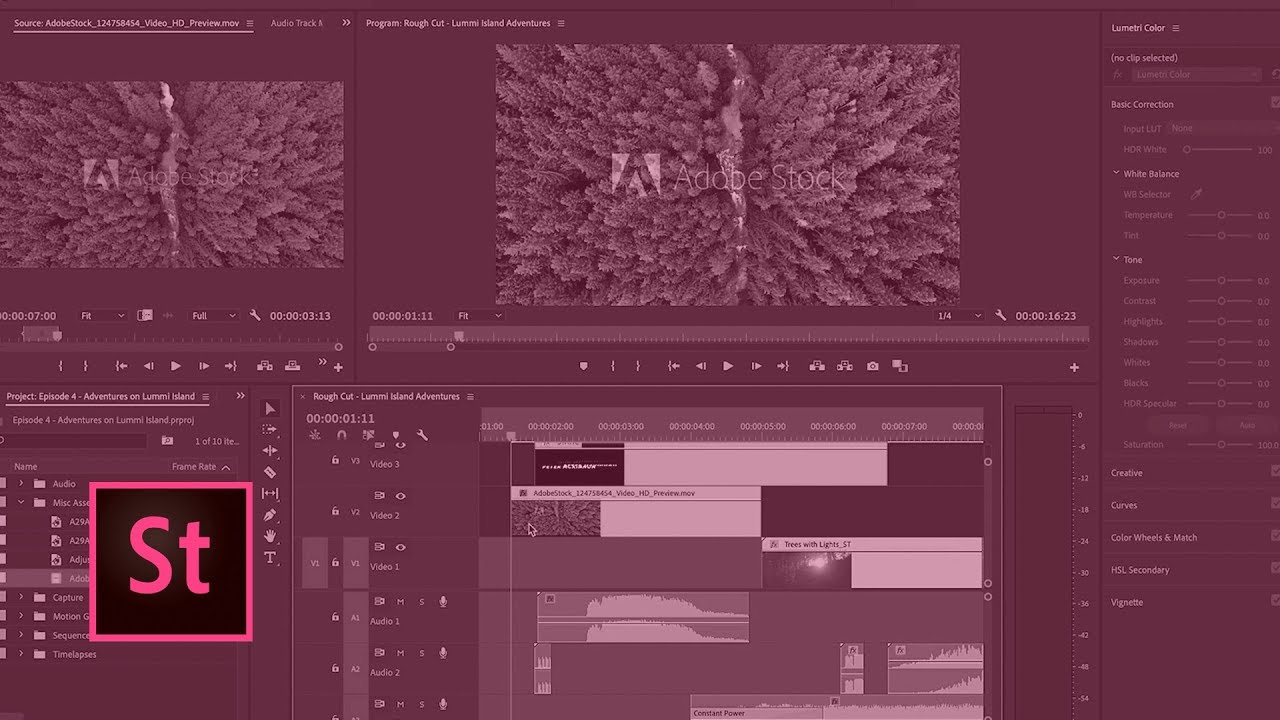Toggle the Snap magnet in the timeline

[340, 435]
